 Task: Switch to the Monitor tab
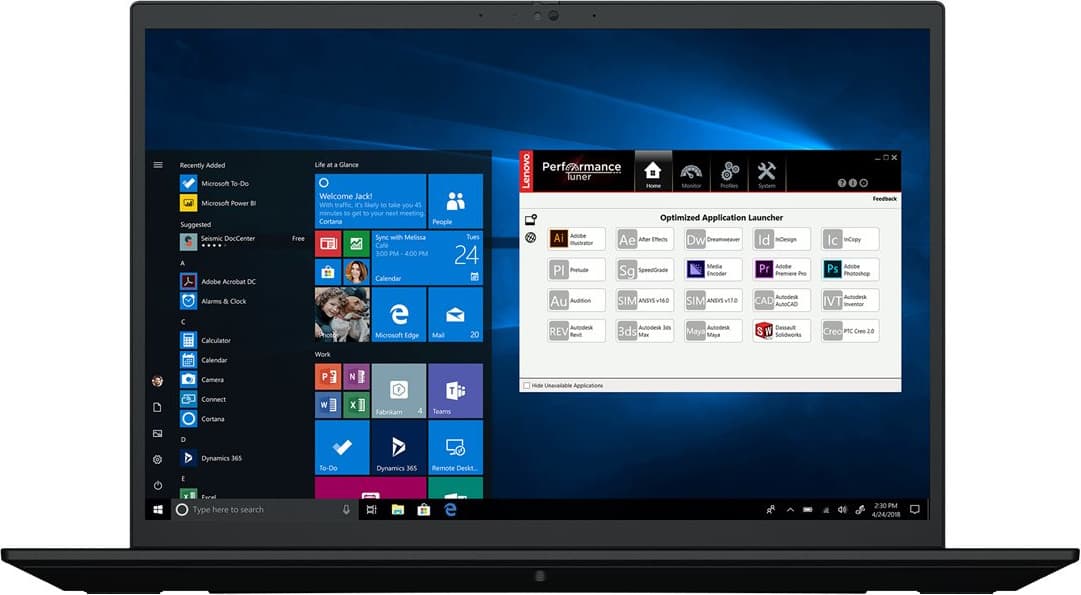pyautogui.click(x=691, y=173)
